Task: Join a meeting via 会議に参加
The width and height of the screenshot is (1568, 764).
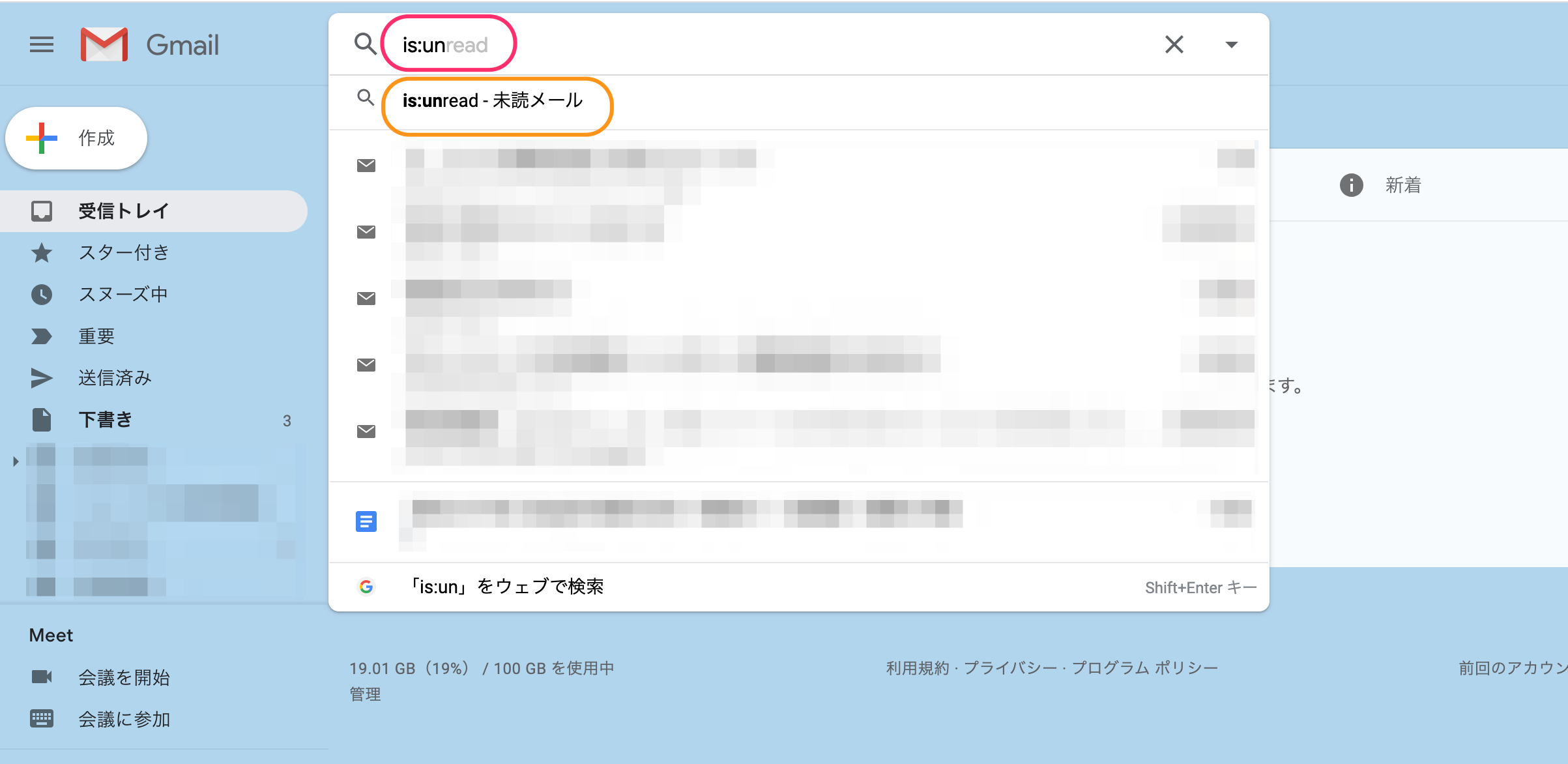Action: [x=124, y=719]
